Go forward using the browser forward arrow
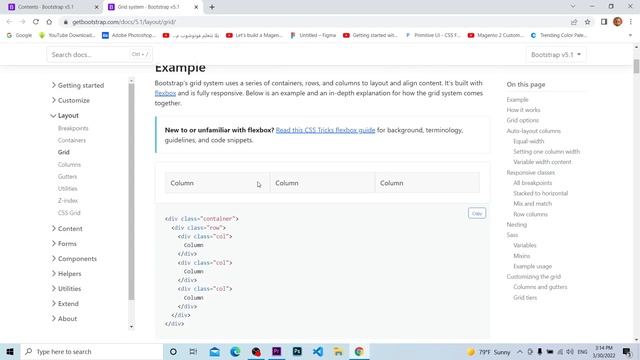 (x=22, y=22)
